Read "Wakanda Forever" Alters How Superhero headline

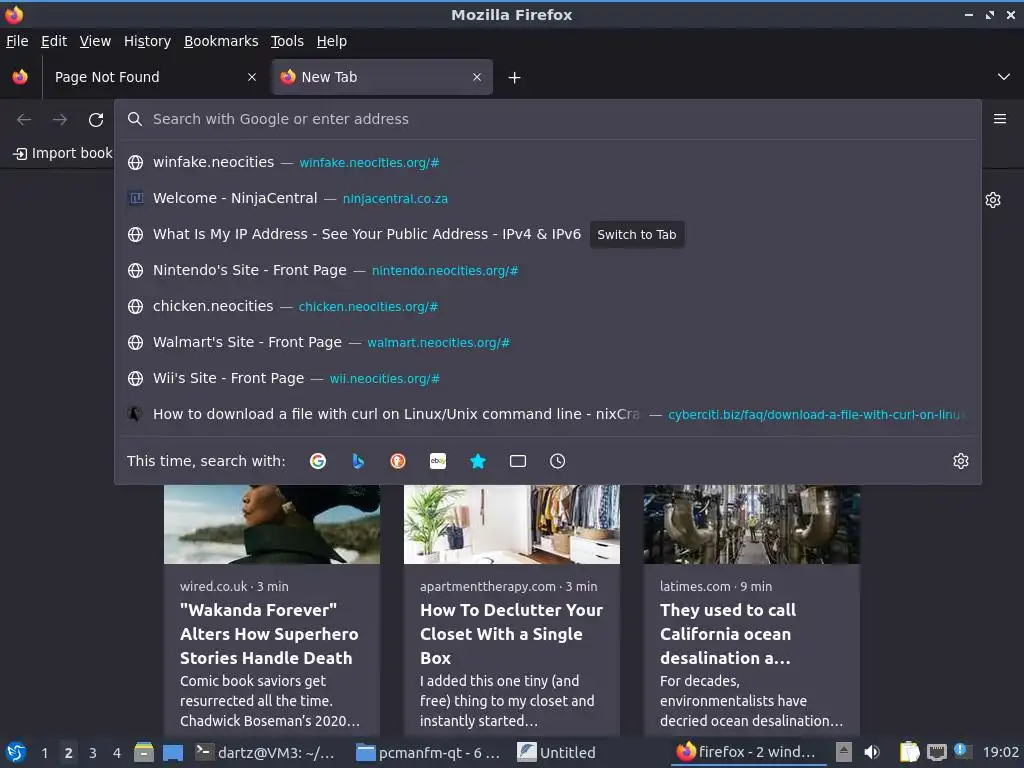tap(269, 634)
